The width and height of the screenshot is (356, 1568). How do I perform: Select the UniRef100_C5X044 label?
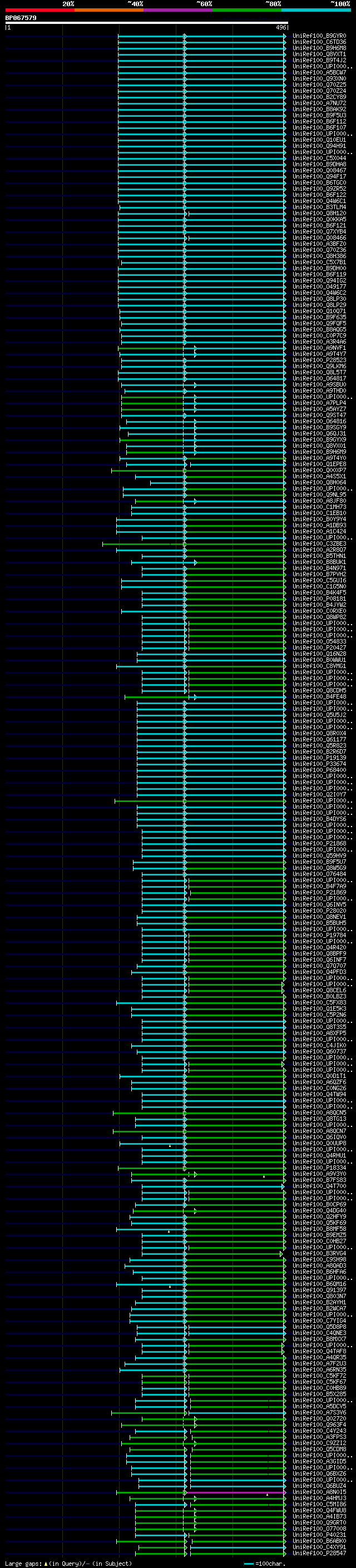pyautogui.click(x=319, y=159)
